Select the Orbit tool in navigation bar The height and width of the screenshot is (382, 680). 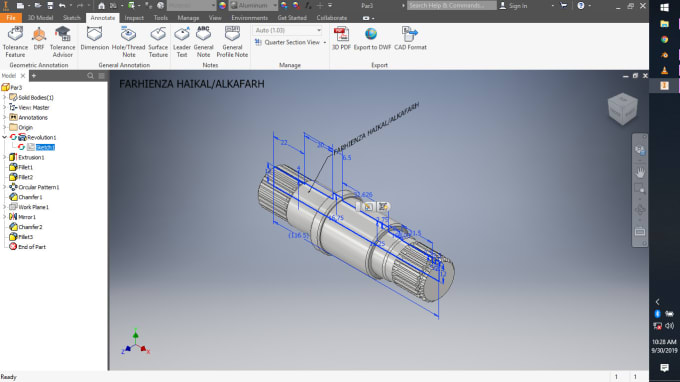coord(640,210)
